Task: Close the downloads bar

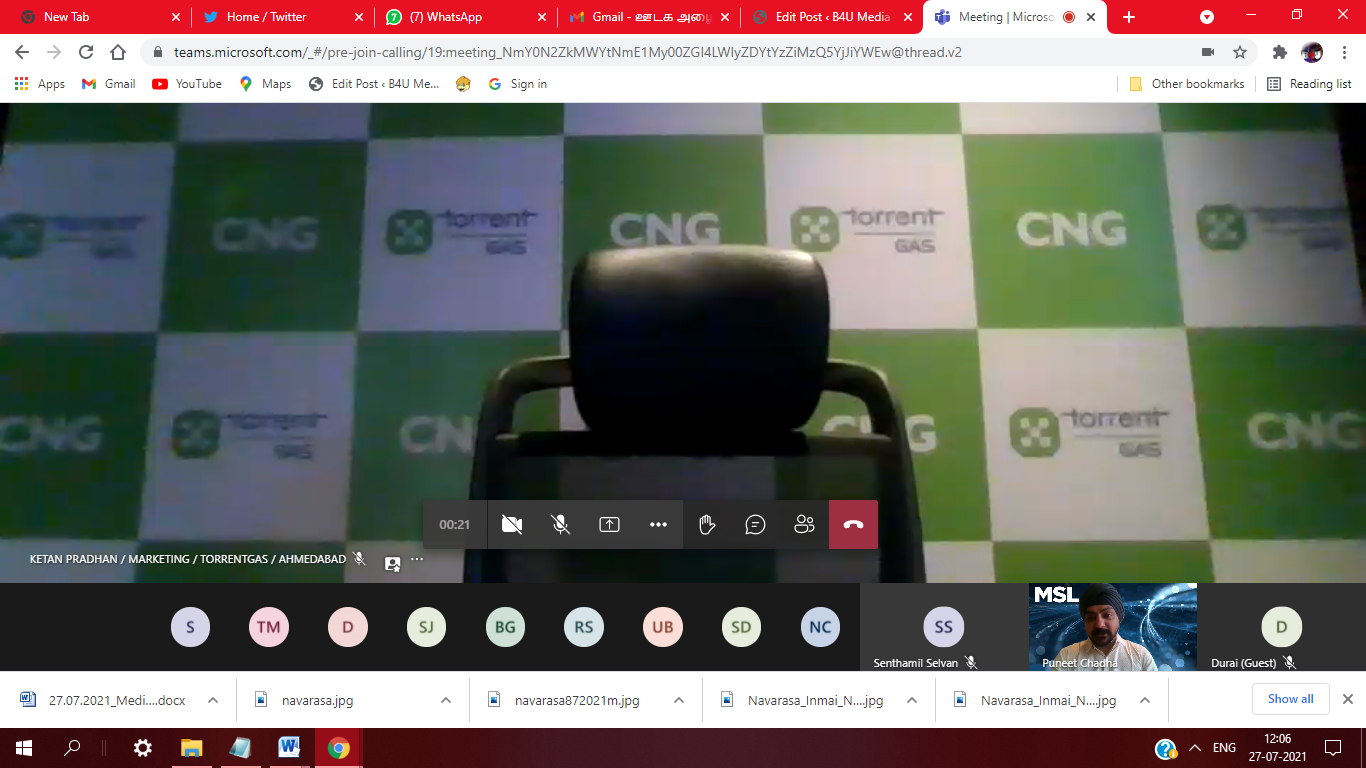Action: [x=1348, y=699]
